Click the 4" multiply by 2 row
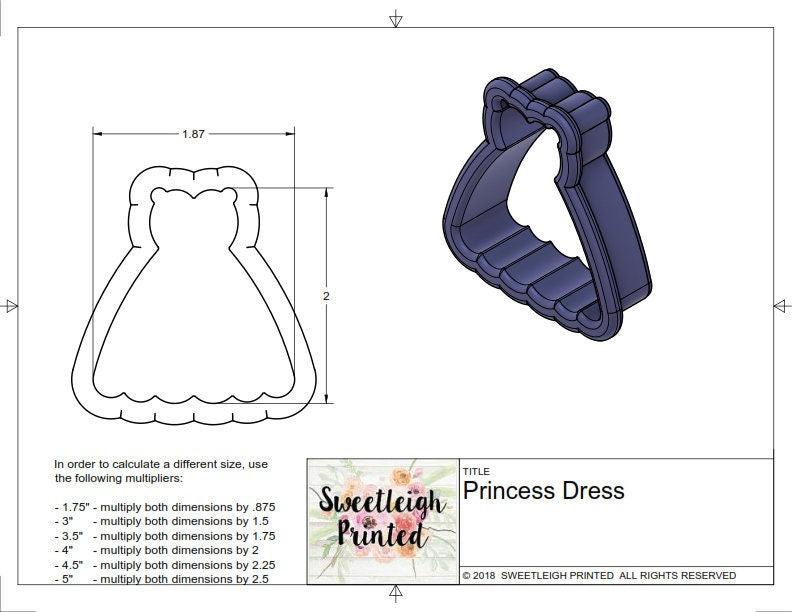The height and width of the screenshot is (612, 792). (157, 550)
